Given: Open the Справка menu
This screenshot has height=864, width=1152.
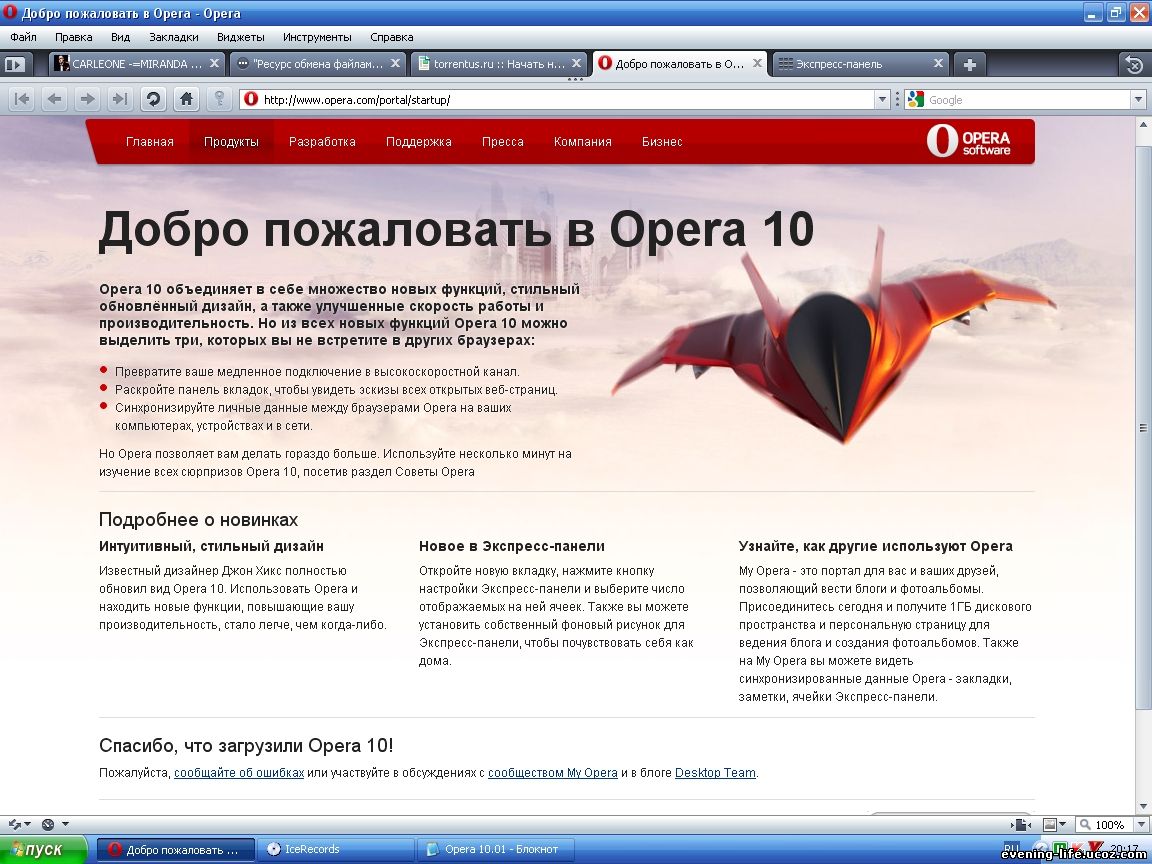Looking at the screenshot, I should (392, 37).
